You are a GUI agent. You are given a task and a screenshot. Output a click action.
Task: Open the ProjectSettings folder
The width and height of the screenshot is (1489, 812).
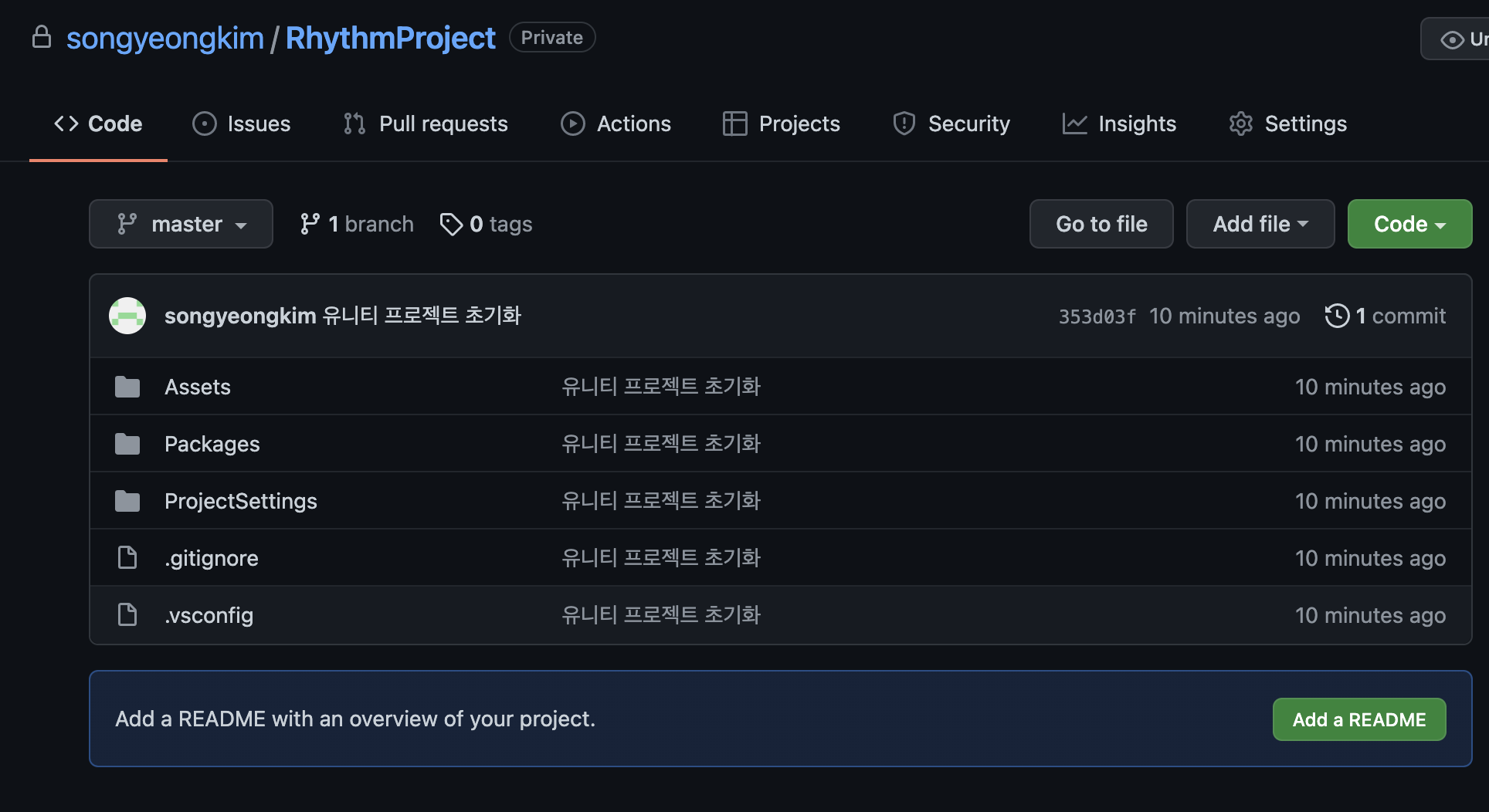click(x=241, y=501)
